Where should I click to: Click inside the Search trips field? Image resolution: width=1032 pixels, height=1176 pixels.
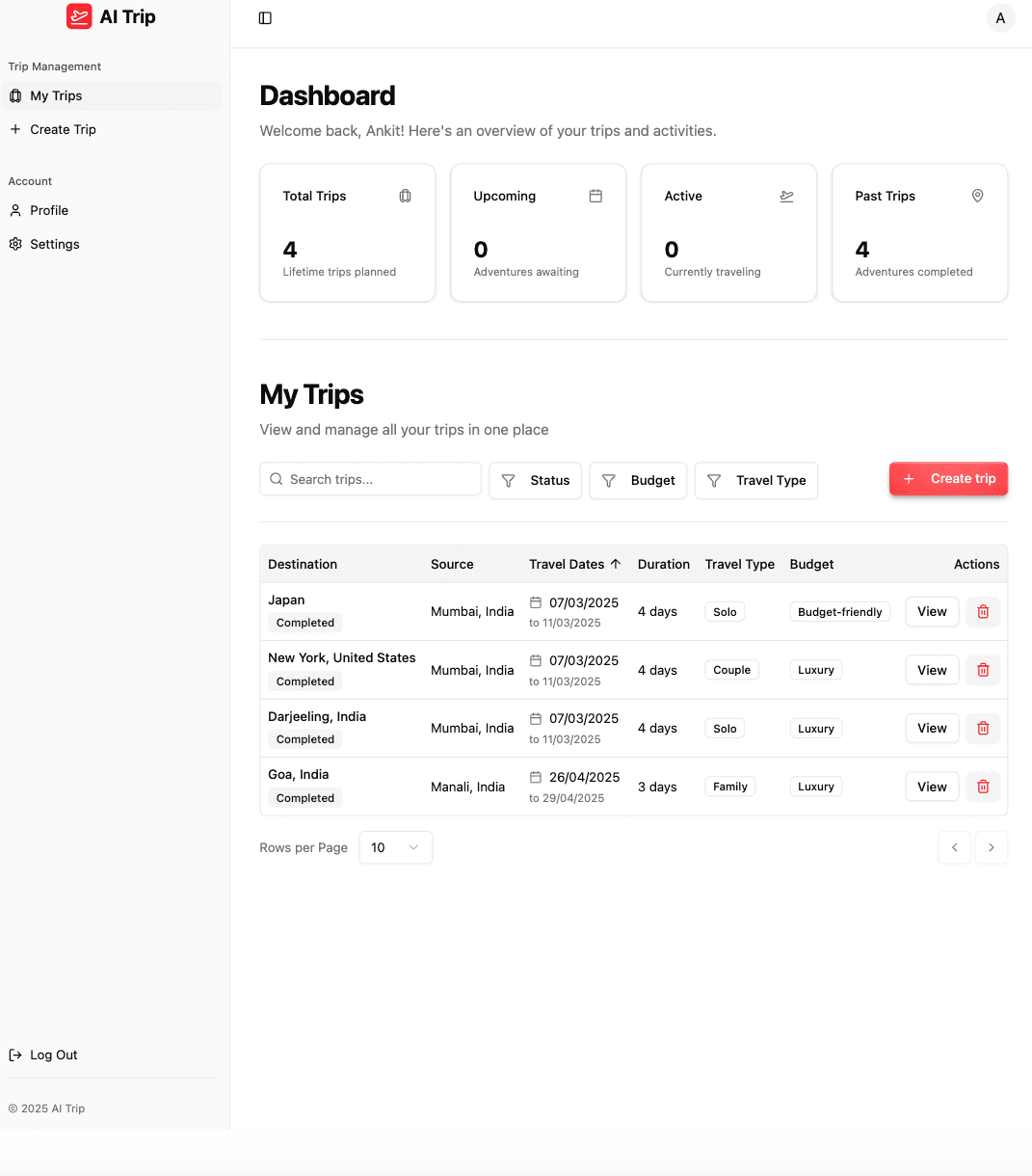pos(370,478)
